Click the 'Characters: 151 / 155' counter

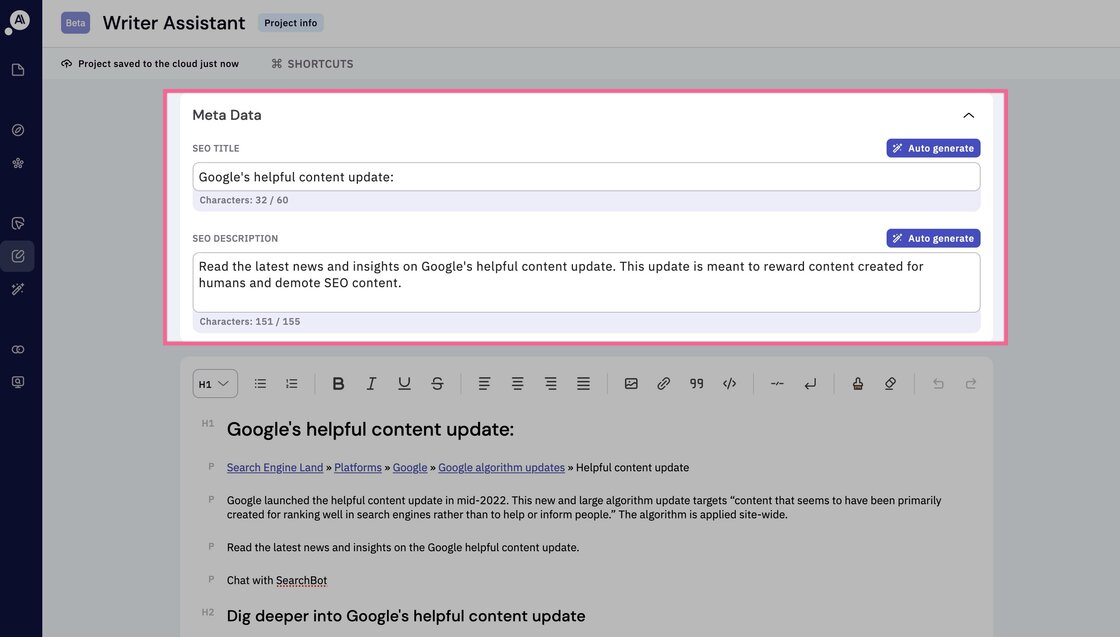point(249,321)
